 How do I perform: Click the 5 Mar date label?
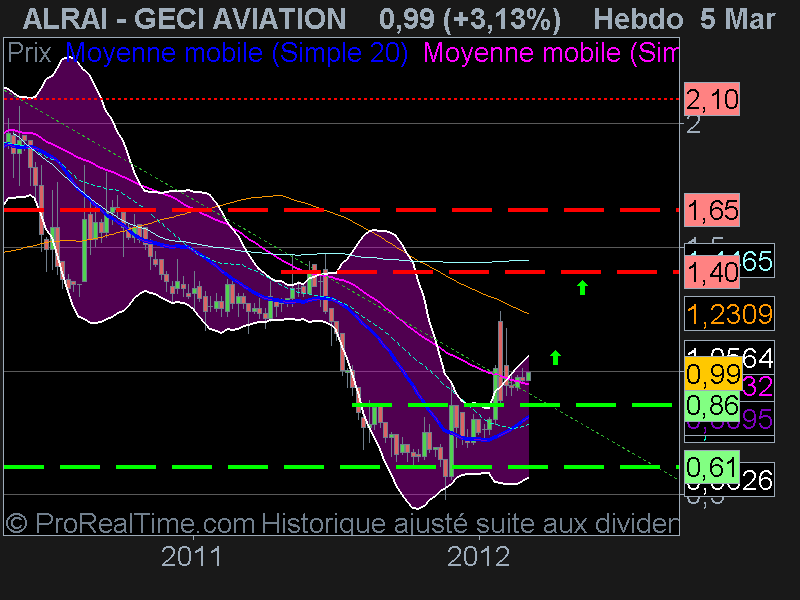coord(738,19)
